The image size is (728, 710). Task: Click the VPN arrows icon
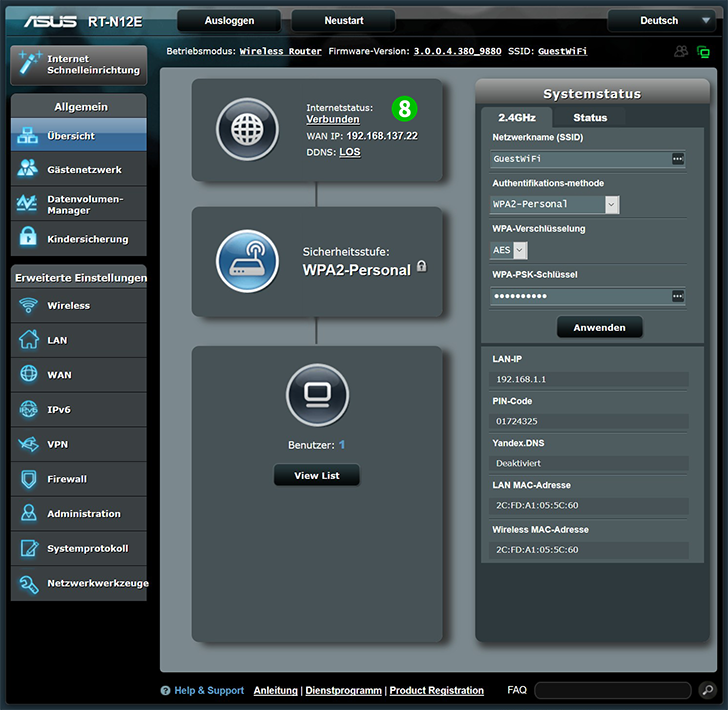click(x=28, y=444)
